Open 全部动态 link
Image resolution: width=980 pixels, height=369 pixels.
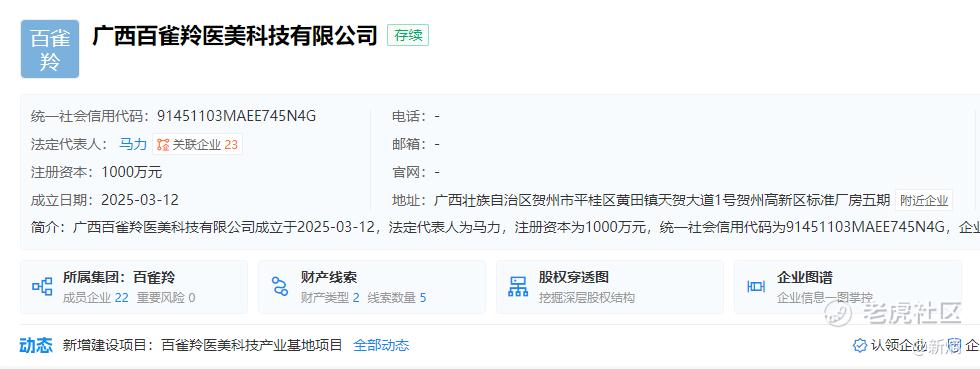coord(381,345)
